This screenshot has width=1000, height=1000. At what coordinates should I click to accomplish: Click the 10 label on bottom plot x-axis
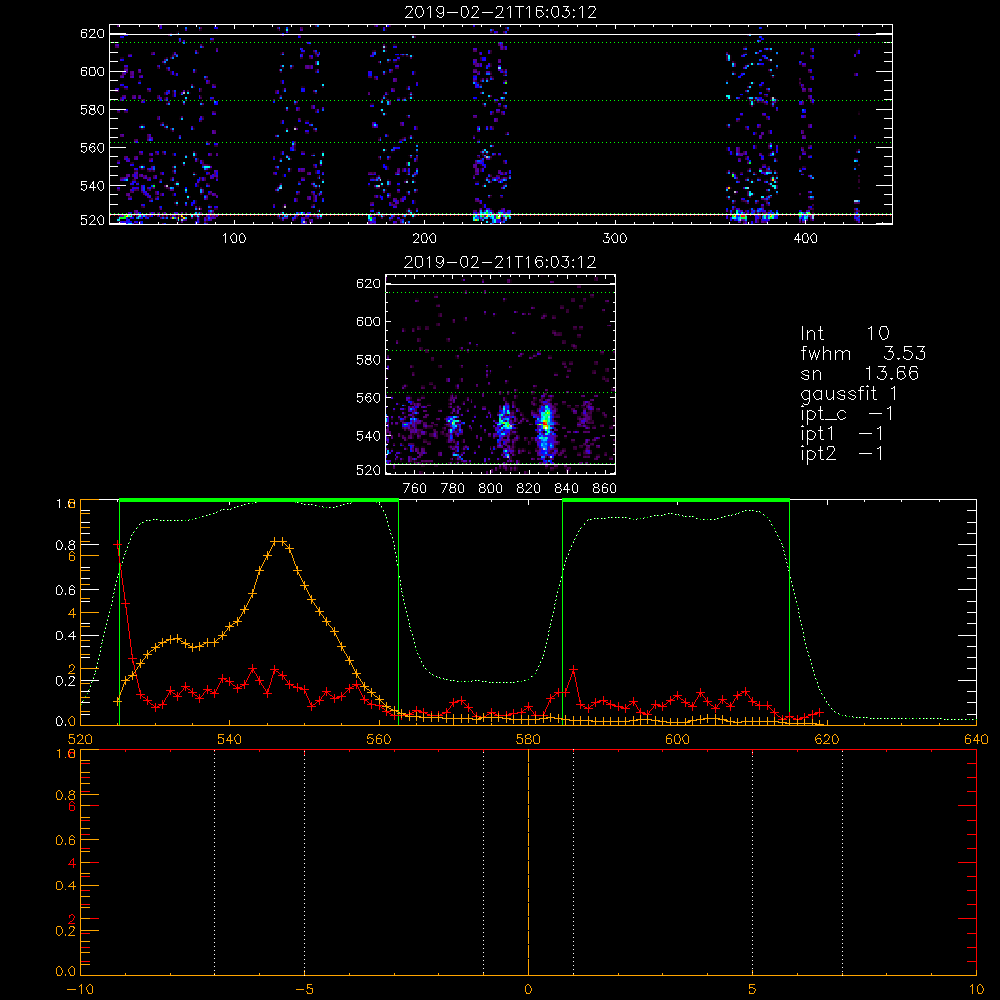976,989
